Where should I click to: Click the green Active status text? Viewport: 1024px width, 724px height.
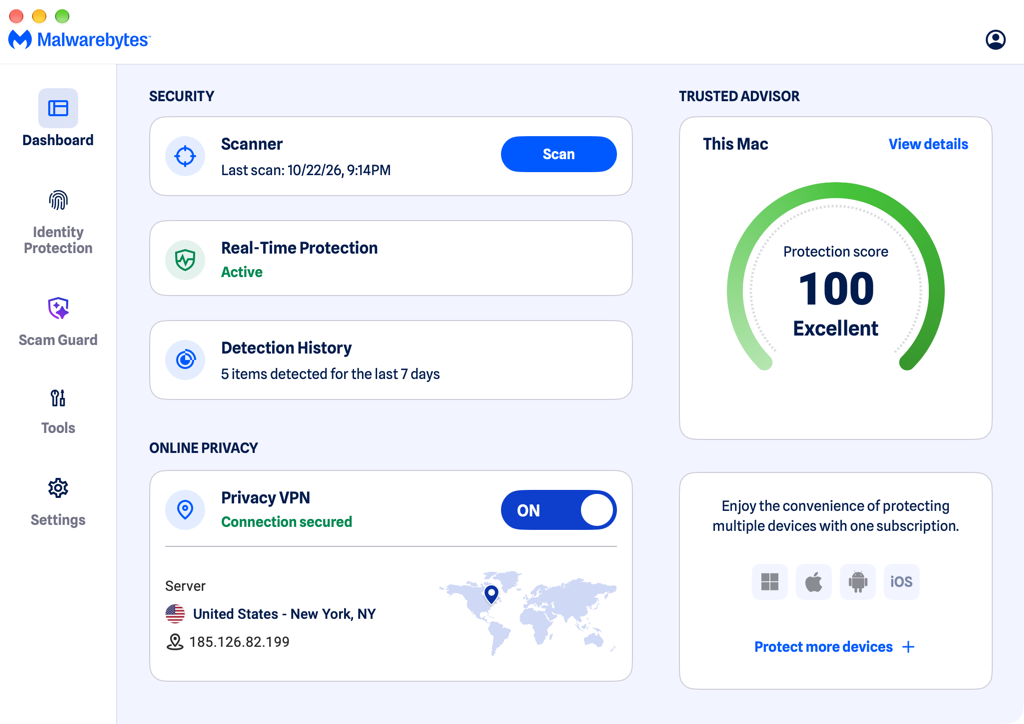[x=242, y=272]
